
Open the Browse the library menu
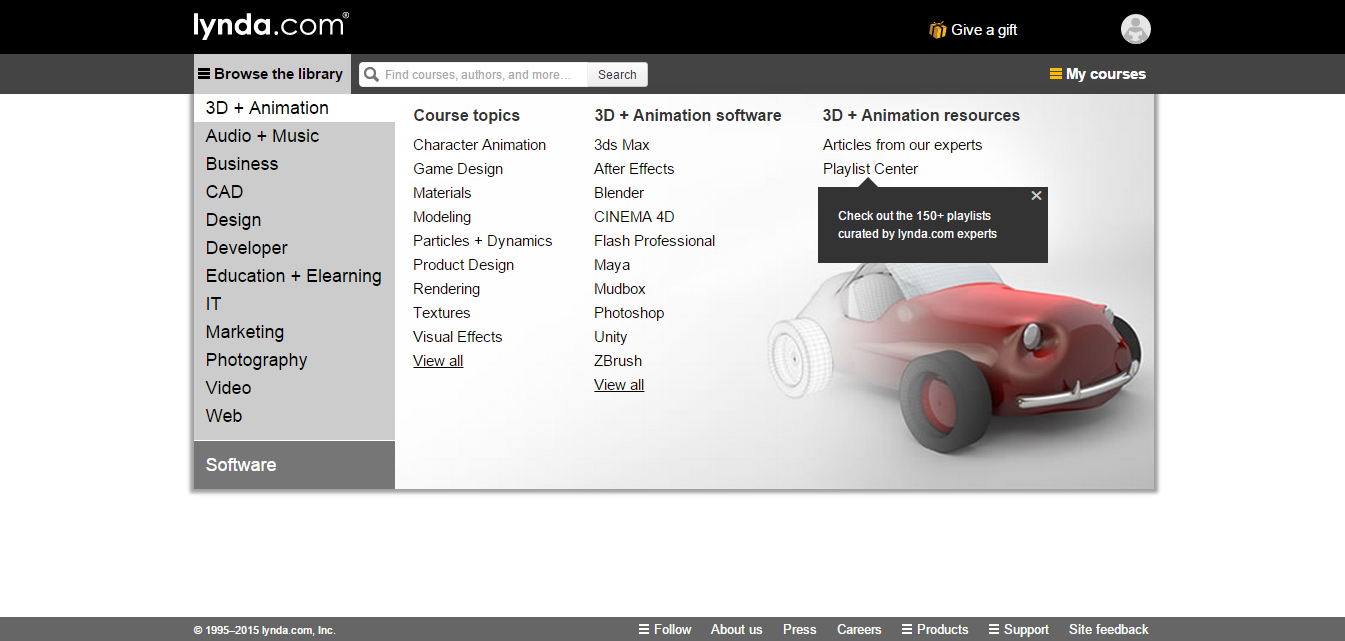(x=272, y=74)
